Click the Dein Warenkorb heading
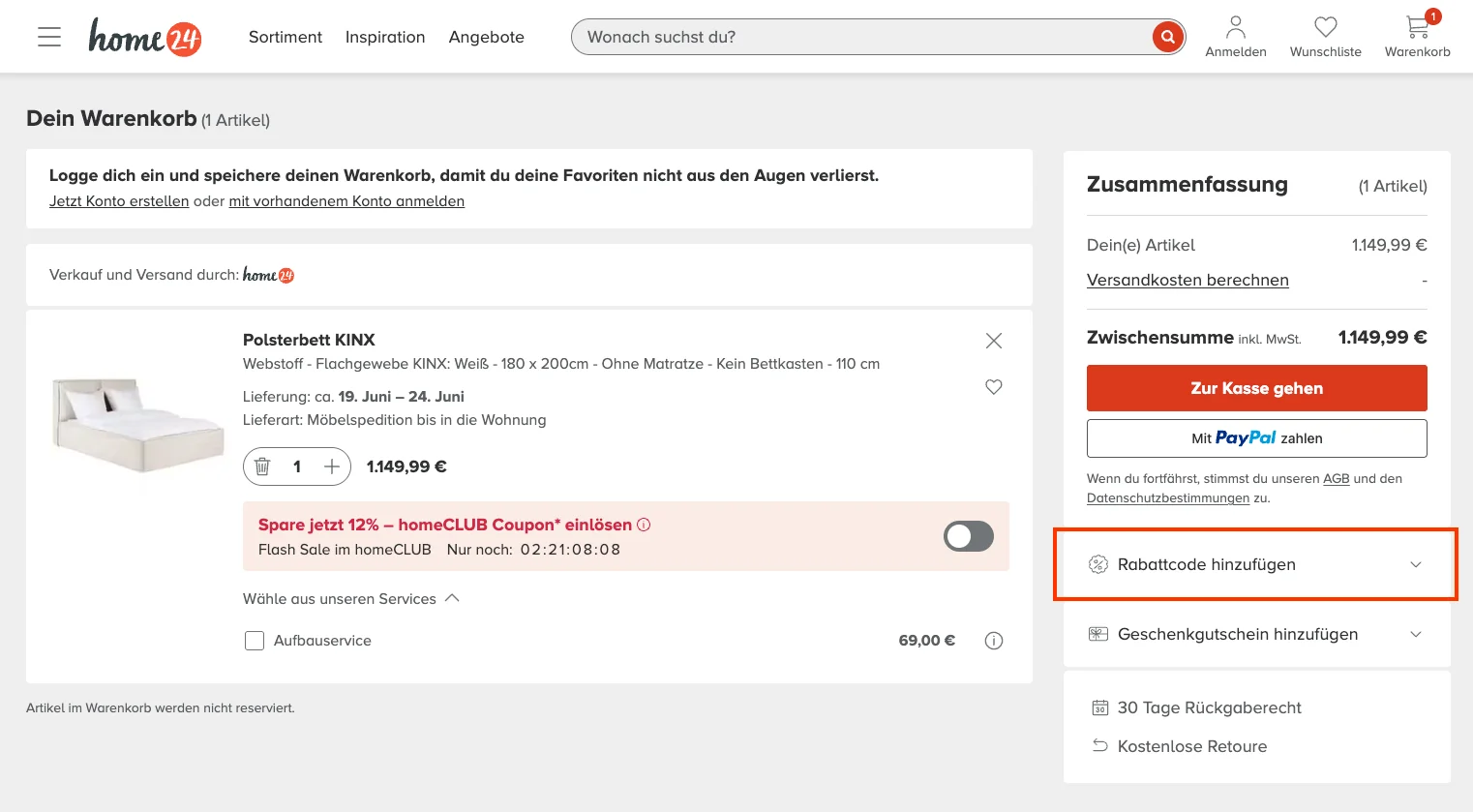The image size is (1473, 812). (111, 118)
